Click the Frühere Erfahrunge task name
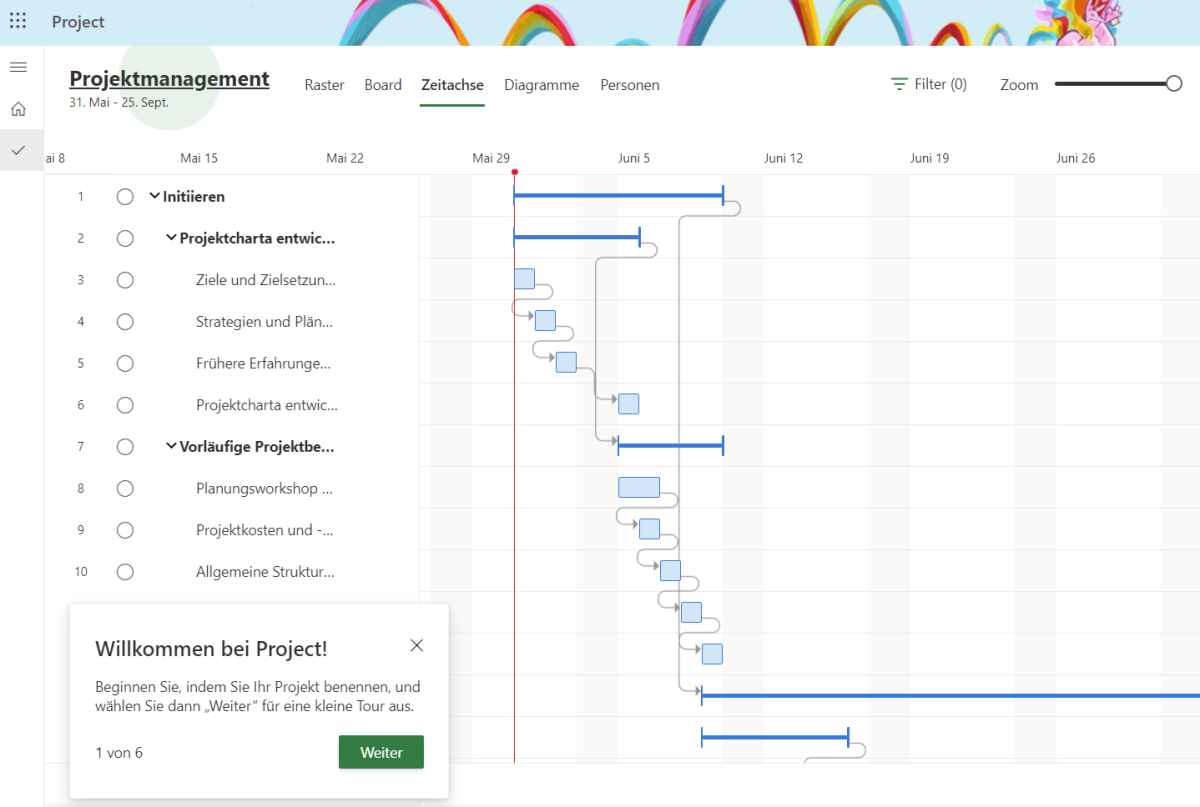 (263, 363)
